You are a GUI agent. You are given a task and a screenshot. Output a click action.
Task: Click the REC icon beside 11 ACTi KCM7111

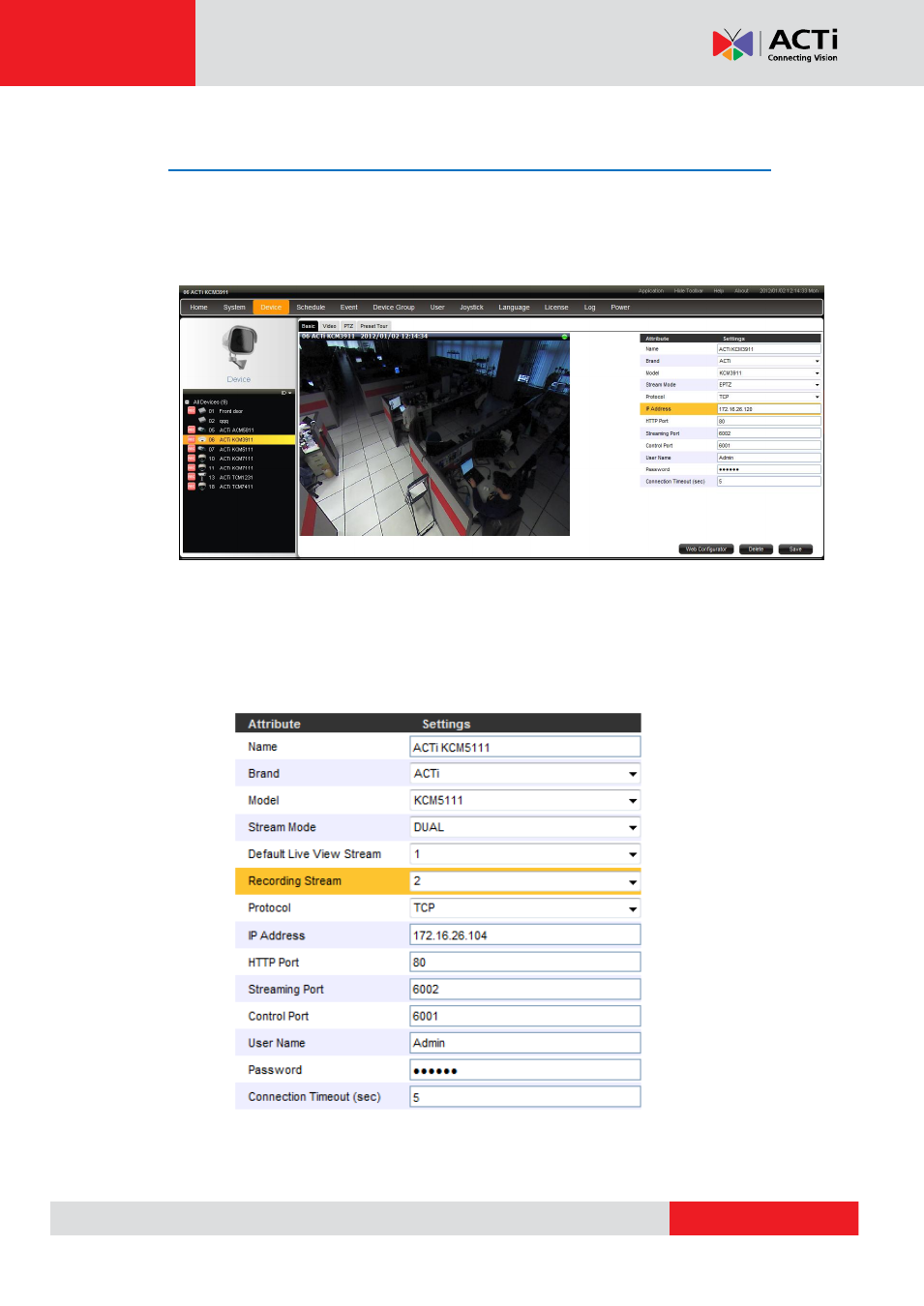coord(192,467)
